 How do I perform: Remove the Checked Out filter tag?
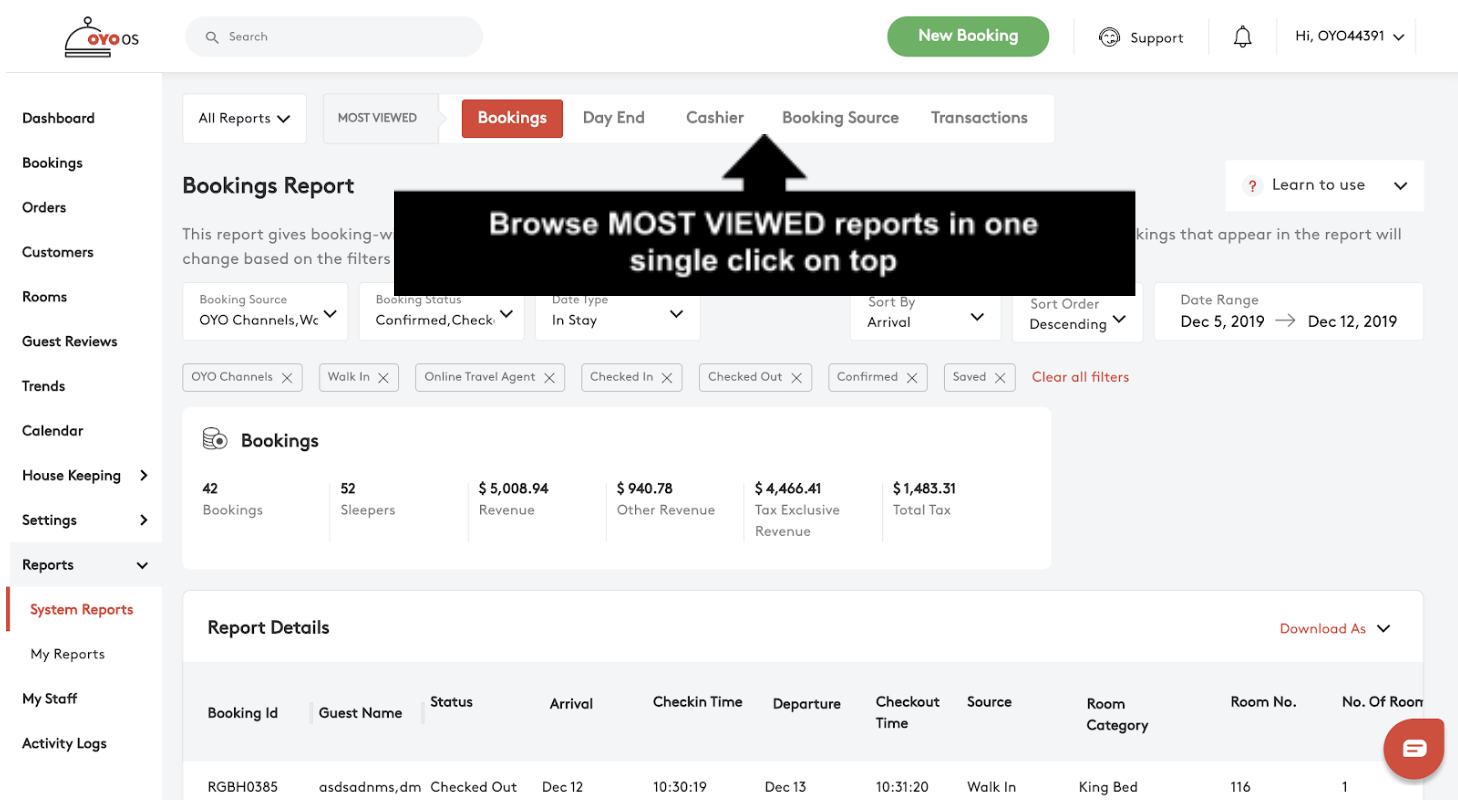coord(796,378)
